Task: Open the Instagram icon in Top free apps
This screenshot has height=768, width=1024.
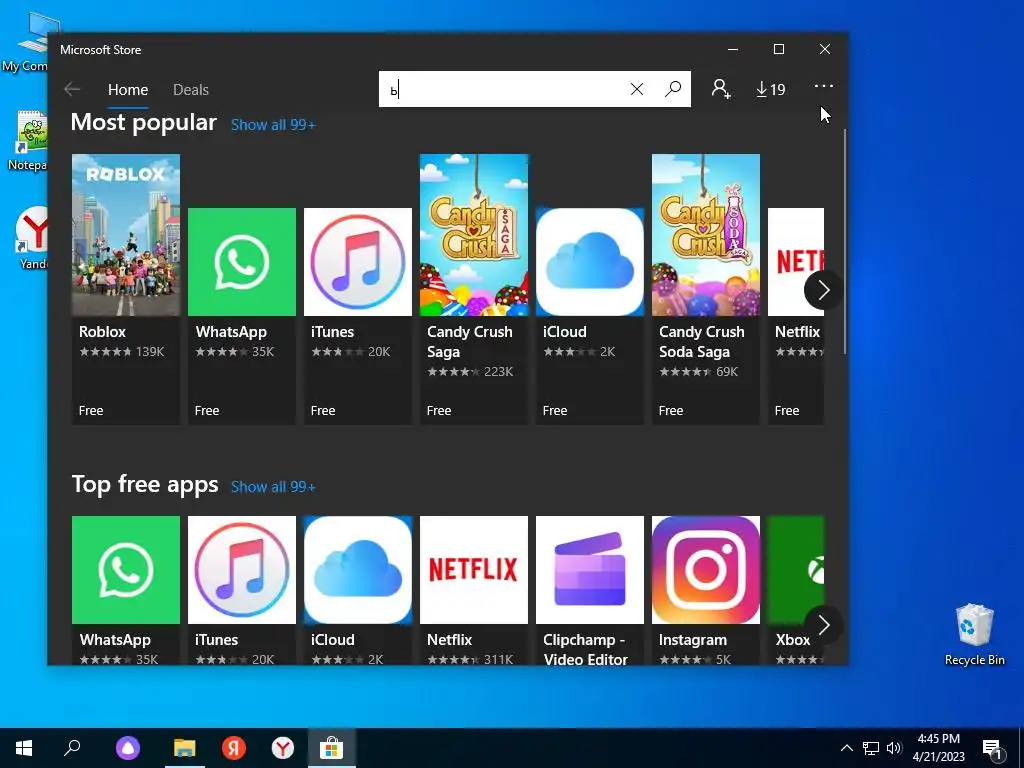Action: click(x=706, y=570)
